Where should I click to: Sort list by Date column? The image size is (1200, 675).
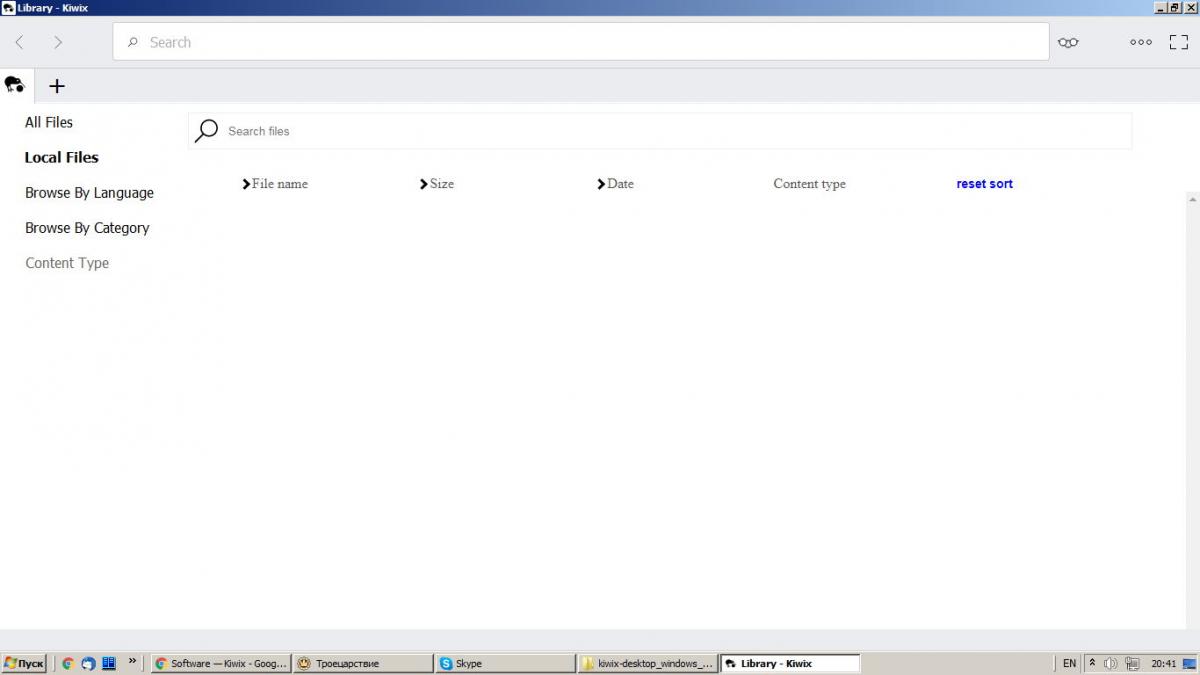(x=615, y=184)
